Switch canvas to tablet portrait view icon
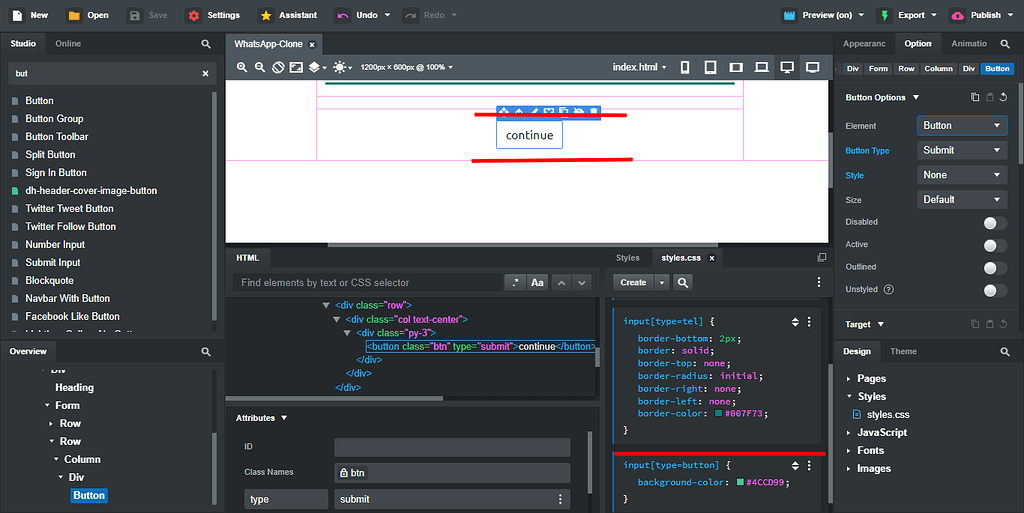The image size is (1024, 513). click(710, 67)
